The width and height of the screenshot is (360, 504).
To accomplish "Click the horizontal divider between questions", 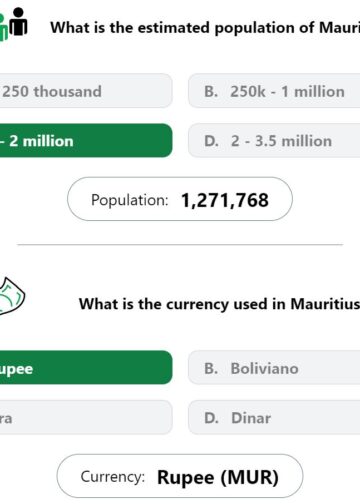I will [x=180, y=244].
